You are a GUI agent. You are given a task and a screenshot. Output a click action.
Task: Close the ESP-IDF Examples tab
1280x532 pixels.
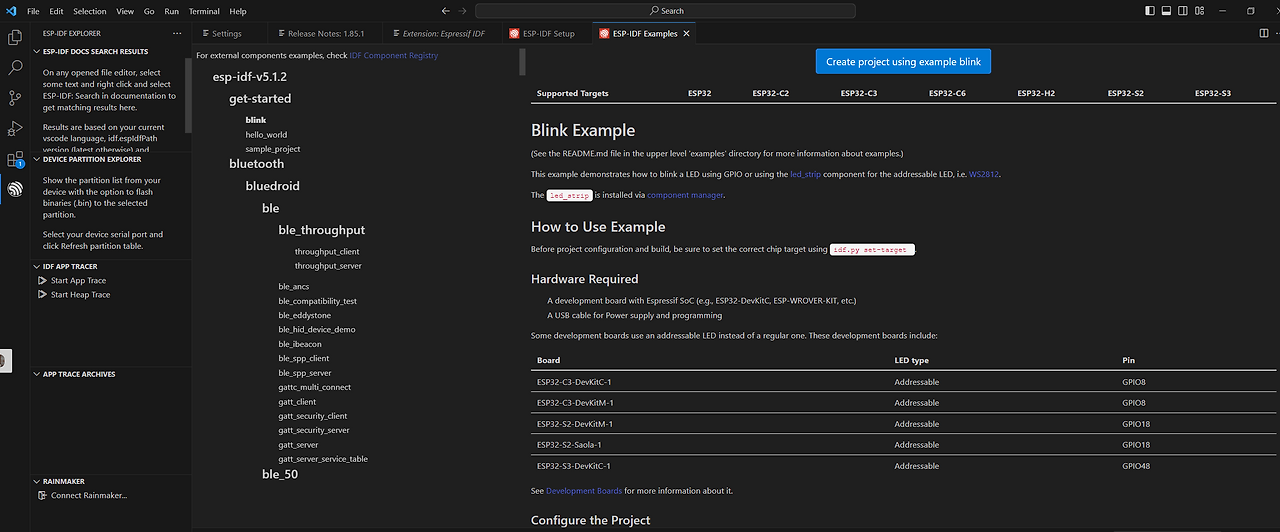click(686, 33)
